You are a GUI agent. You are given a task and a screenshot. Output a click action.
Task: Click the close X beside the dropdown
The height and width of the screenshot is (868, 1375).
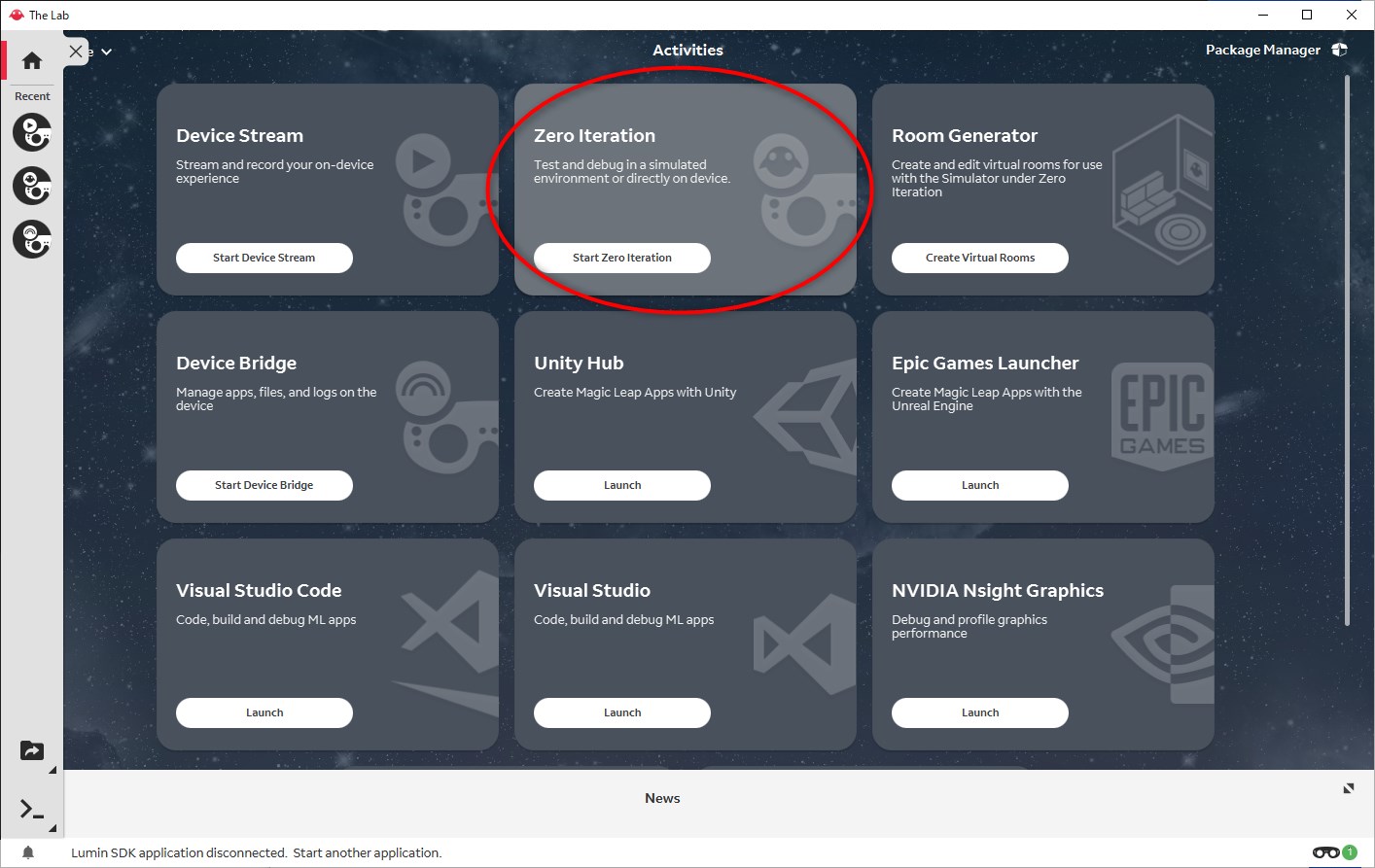coord(76,51)
